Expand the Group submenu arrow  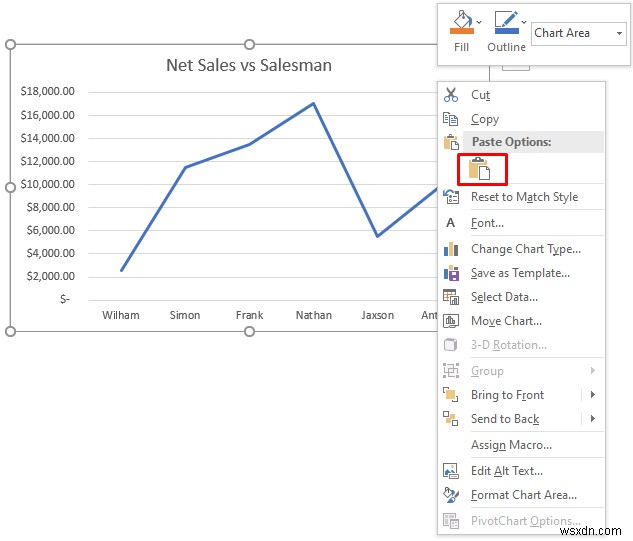click(x=593, y=371)
